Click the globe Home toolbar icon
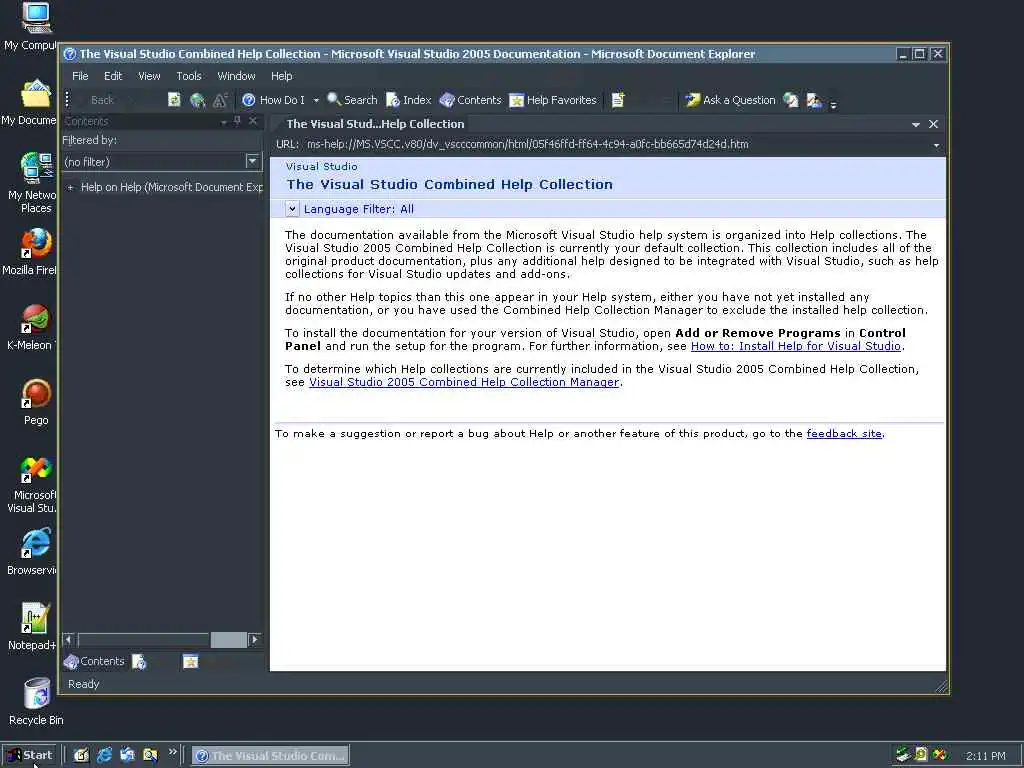Image resolution: width=1024 pixels, height=768 pixels. (197, 100)
